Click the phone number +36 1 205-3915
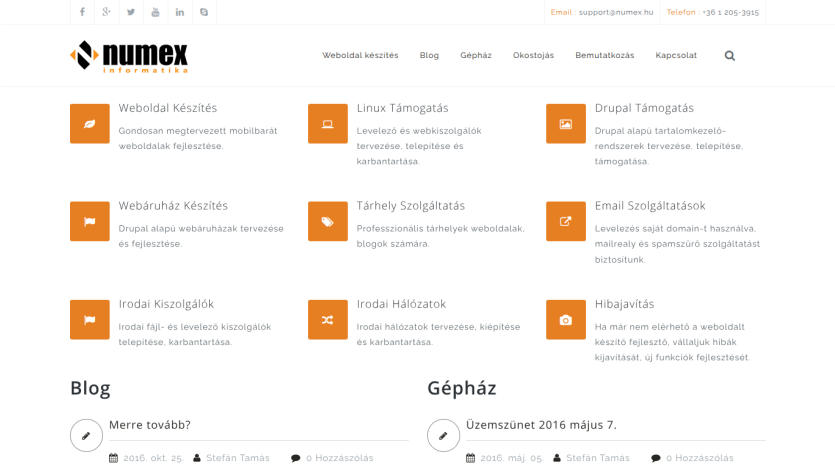 [x=731, y=12]
